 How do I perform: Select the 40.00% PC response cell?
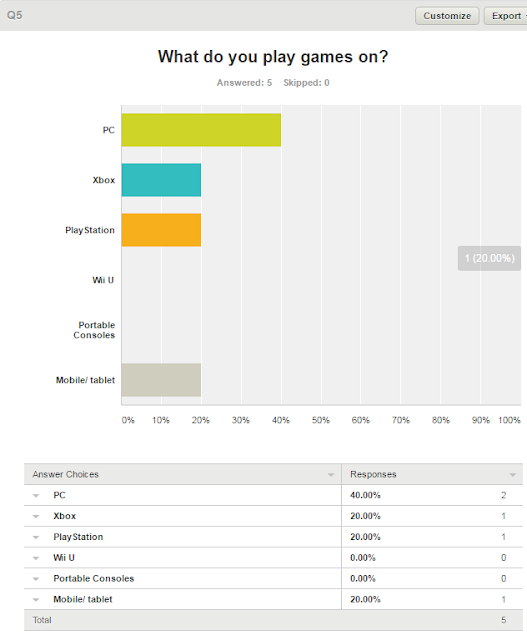[365, 495]
